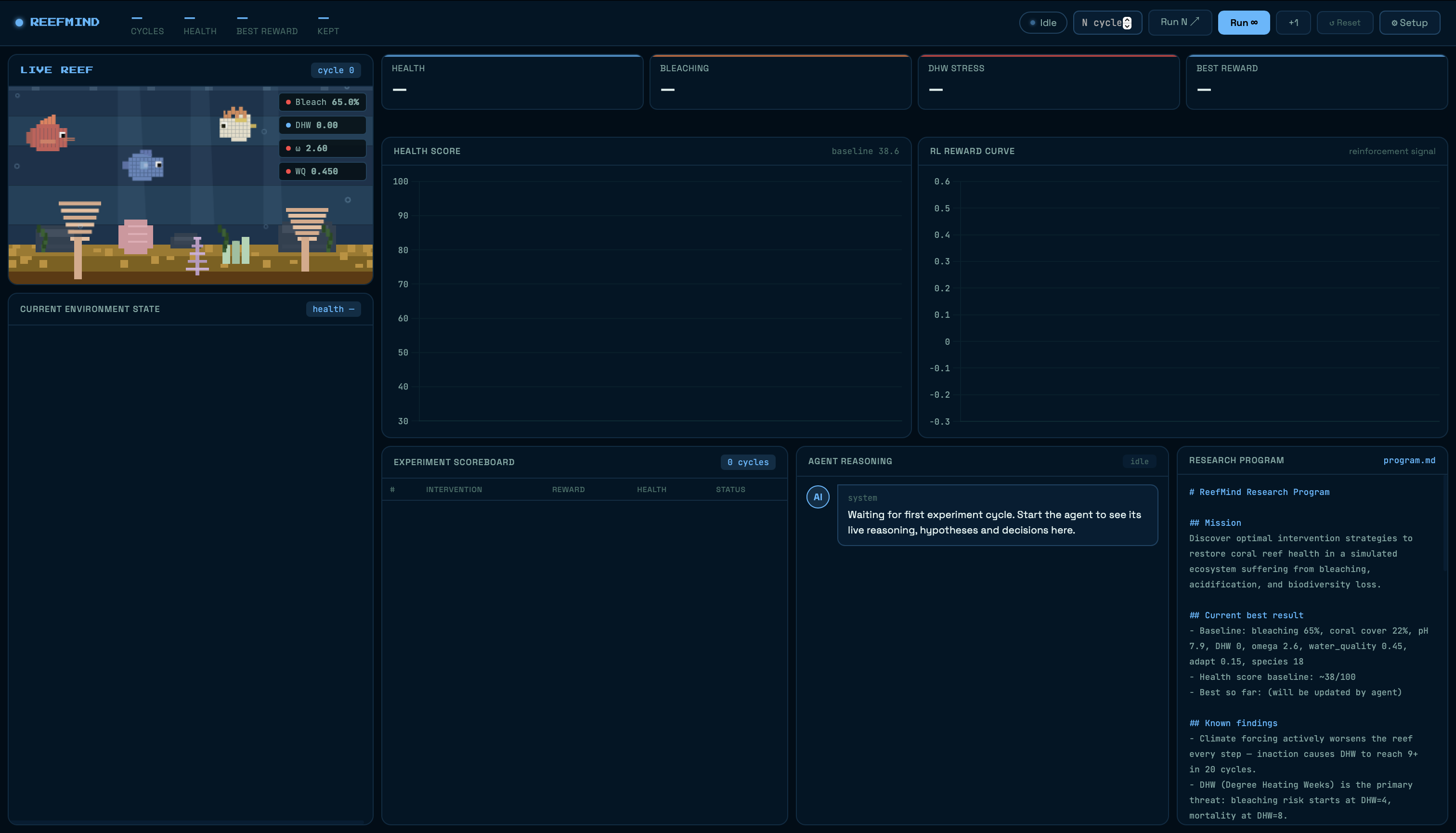
Task: Click the blue pixel fish
Action: coord(143,165)
